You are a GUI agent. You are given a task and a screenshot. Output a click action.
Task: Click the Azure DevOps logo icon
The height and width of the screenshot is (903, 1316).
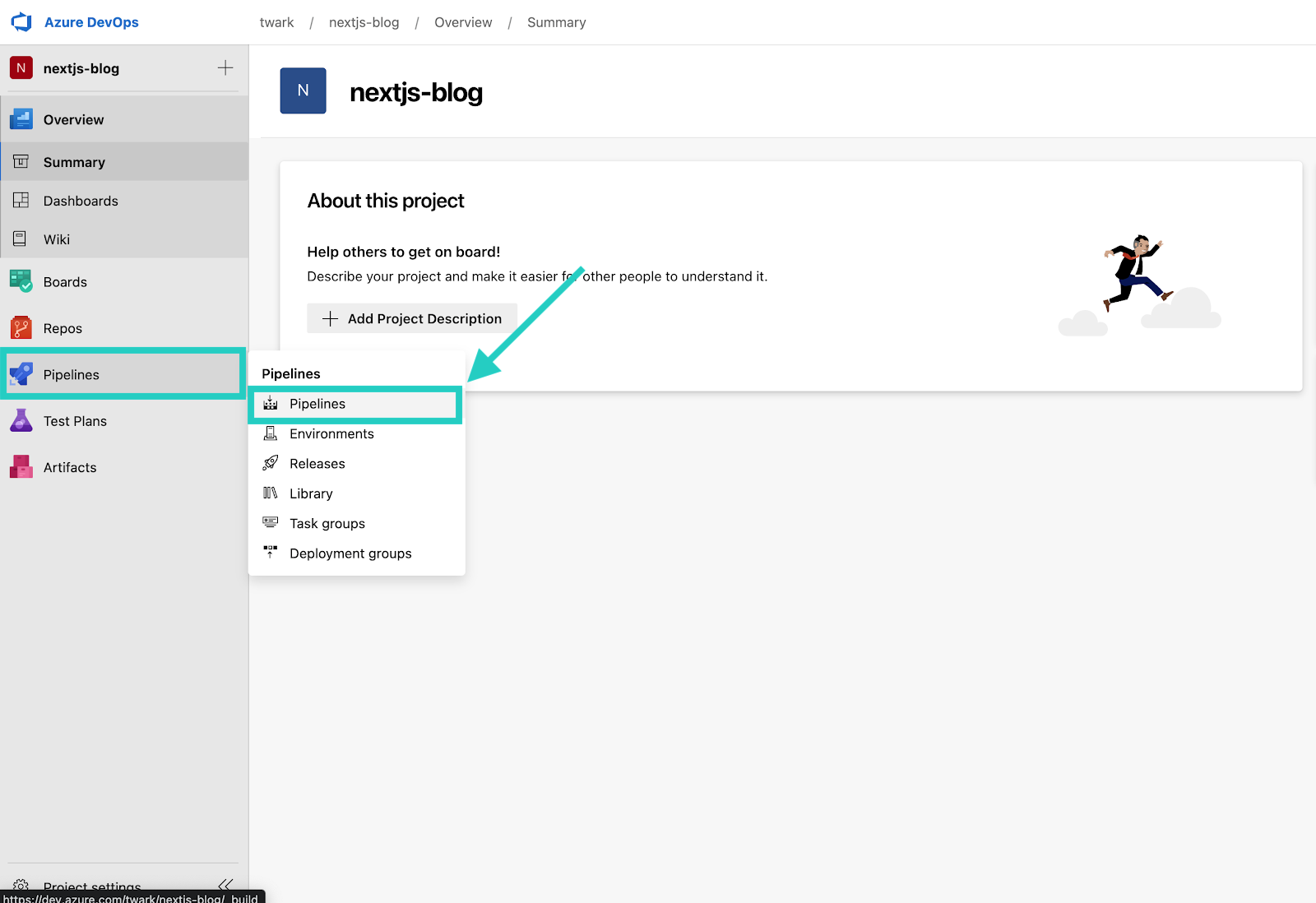pyautogui.click(x=21, y=22)
